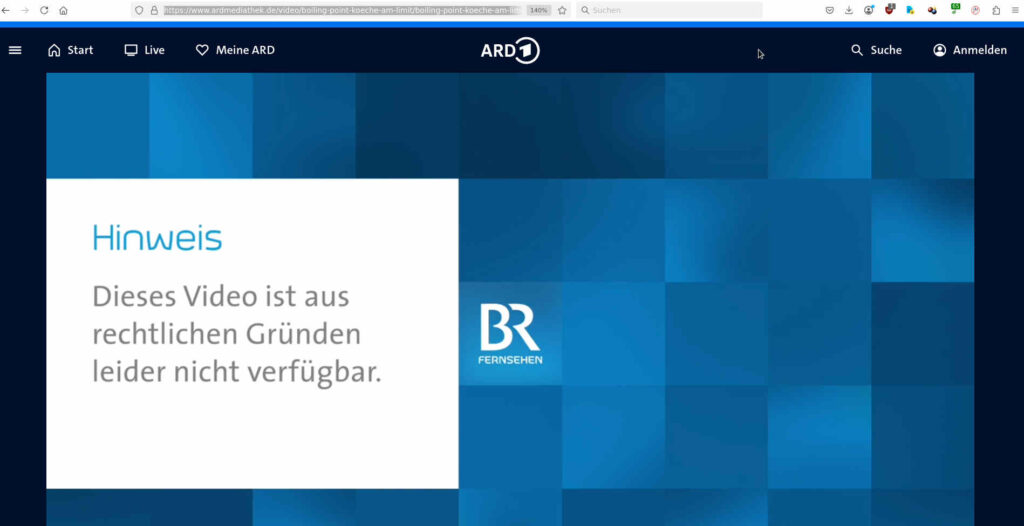Click Anmelden to sign in
The width and height of the screenshot is (1024, 526).
pyautogui.click(x=970, y=50)
